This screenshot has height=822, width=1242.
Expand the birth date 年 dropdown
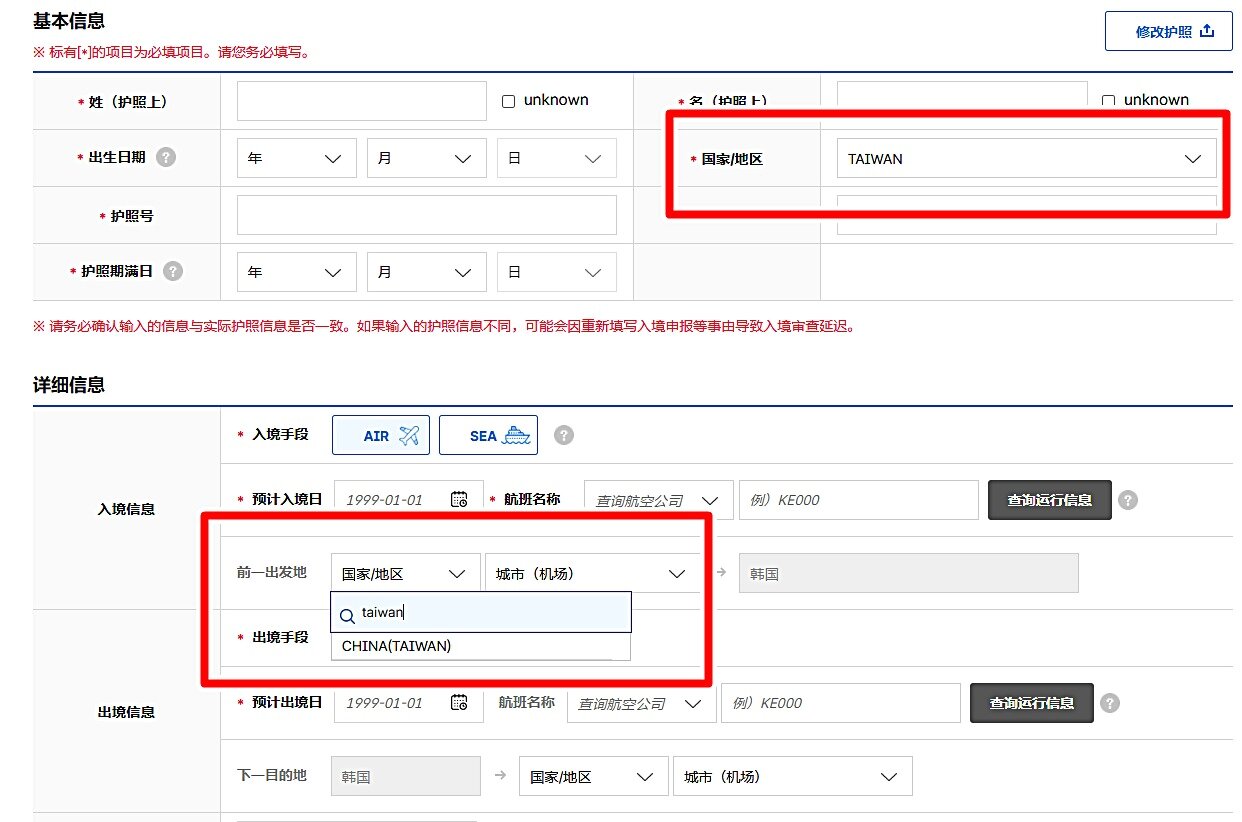click(296, 159)
